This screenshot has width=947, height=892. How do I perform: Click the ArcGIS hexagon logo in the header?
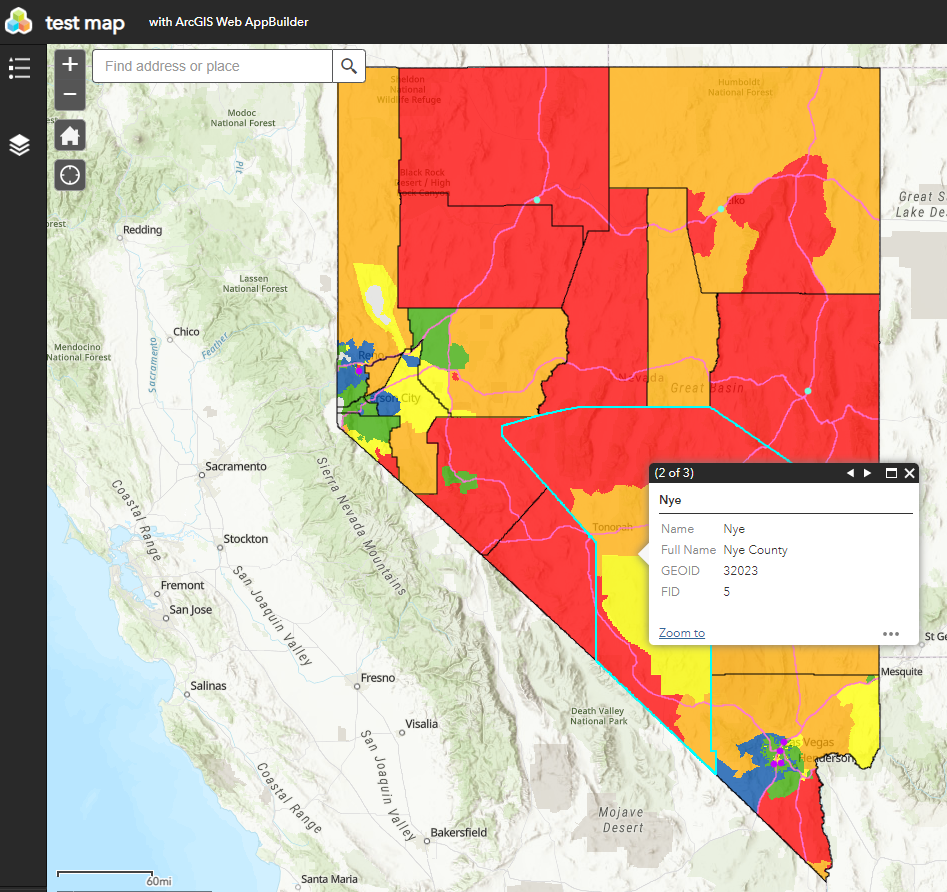(18, 20)
